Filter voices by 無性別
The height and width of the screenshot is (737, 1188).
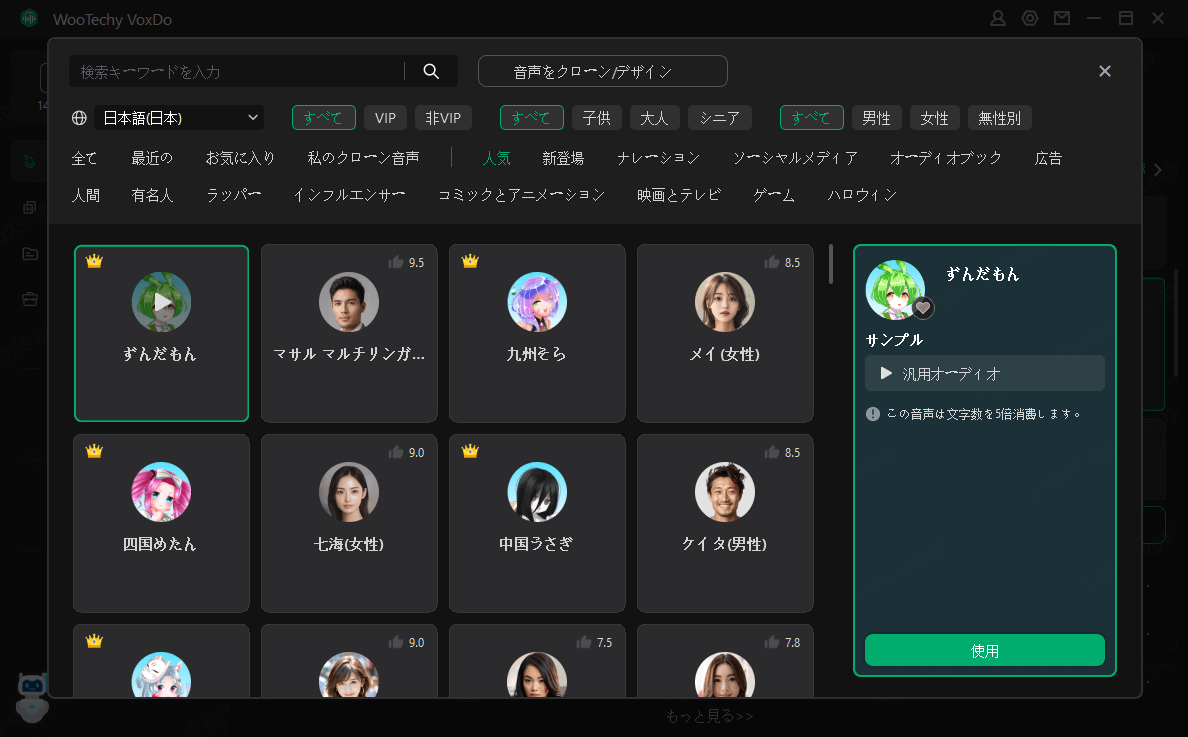point(999,118)
